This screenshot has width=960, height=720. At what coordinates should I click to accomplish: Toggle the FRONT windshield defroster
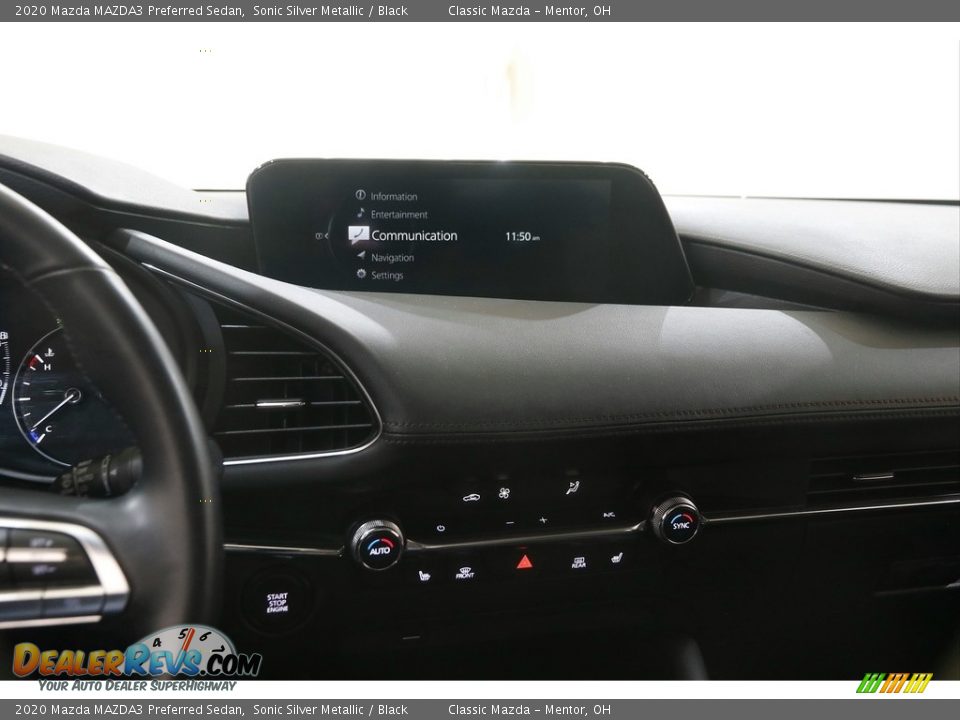click(x=465, y=573)
